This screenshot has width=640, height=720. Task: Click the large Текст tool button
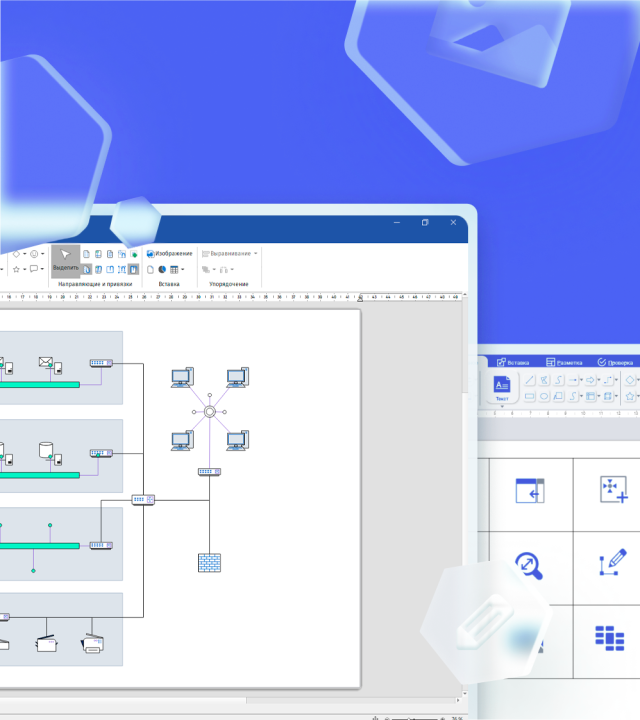502,387
